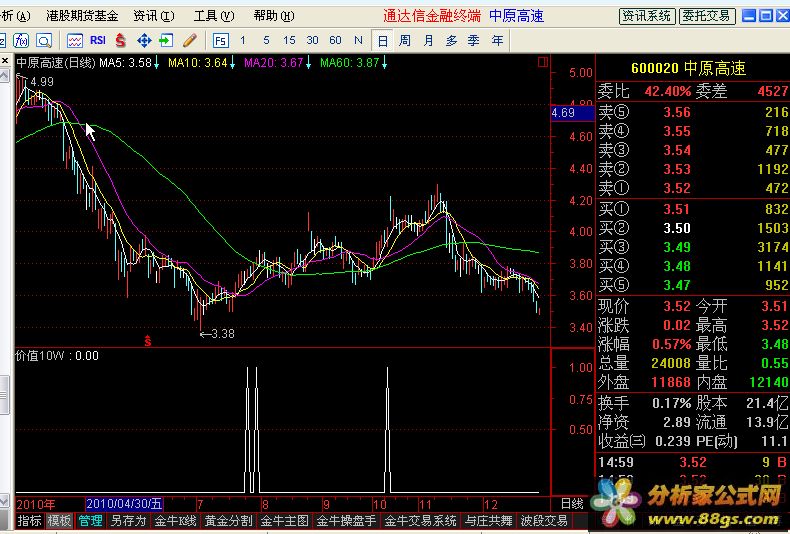The image size is (790, 534).
Task: Switch to 30-minute period
Action: (312, 40)
